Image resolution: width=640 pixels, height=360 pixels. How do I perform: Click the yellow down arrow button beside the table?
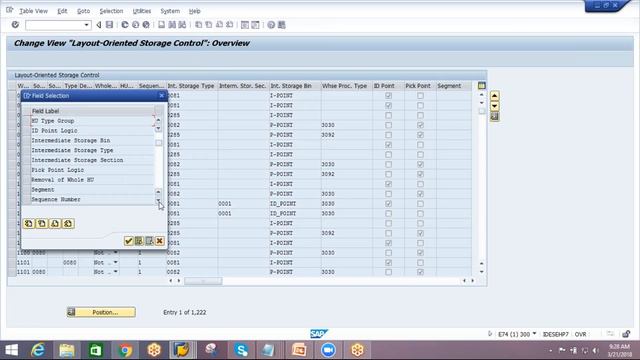[494, 106]
